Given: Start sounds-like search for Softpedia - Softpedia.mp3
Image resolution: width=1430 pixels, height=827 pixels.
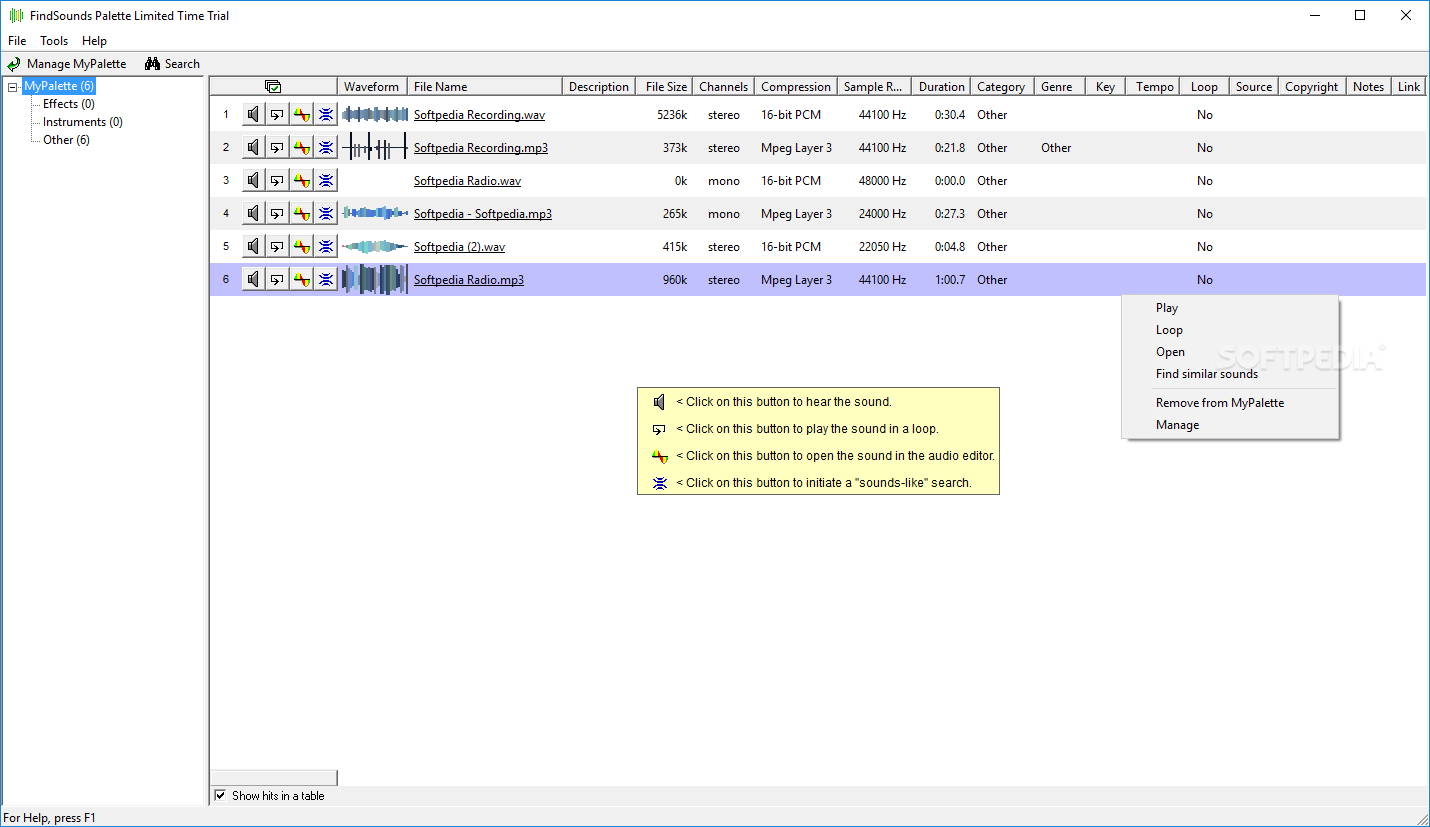Looking at the screenshot, I should coord(325,214).
